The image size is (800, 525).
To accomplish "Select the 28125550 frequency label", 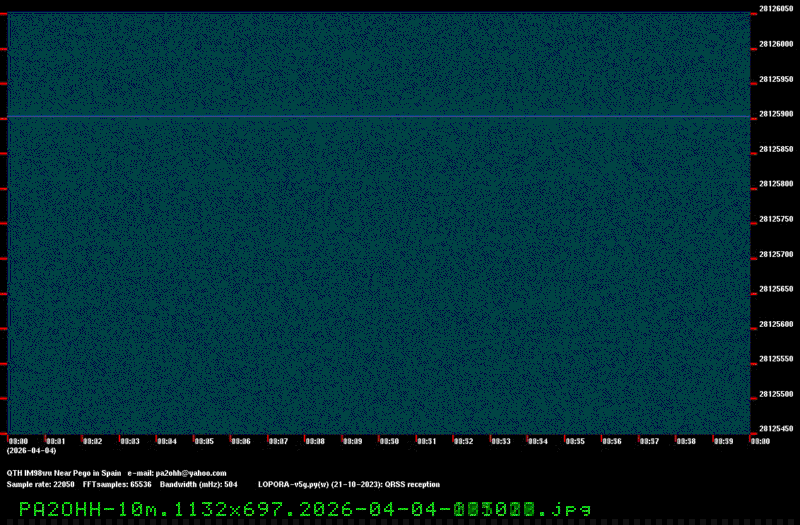I will pos(776,358).
